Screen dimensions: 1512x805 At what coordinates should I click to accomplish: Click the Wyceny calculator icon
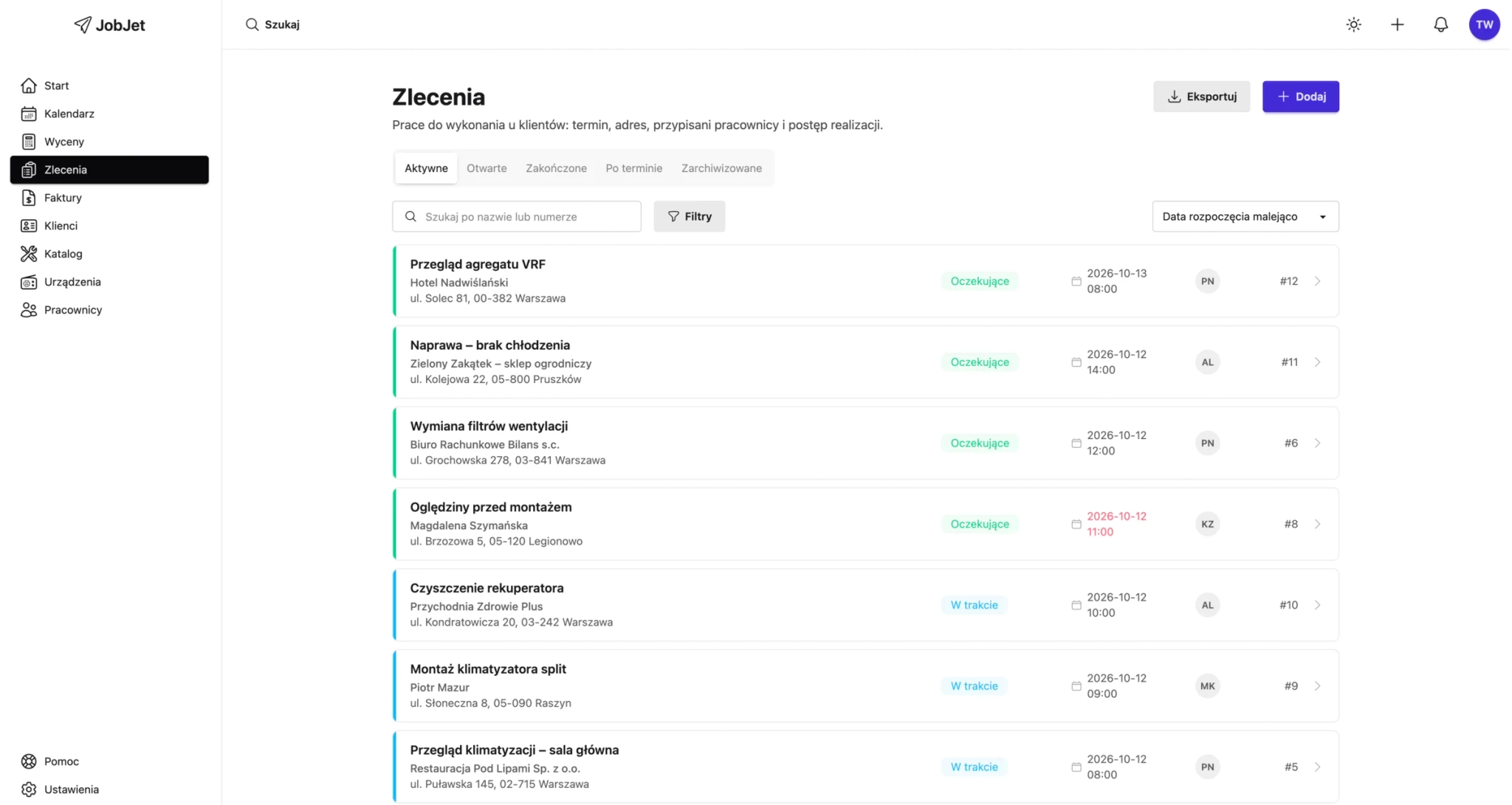[x=29, y=142]
